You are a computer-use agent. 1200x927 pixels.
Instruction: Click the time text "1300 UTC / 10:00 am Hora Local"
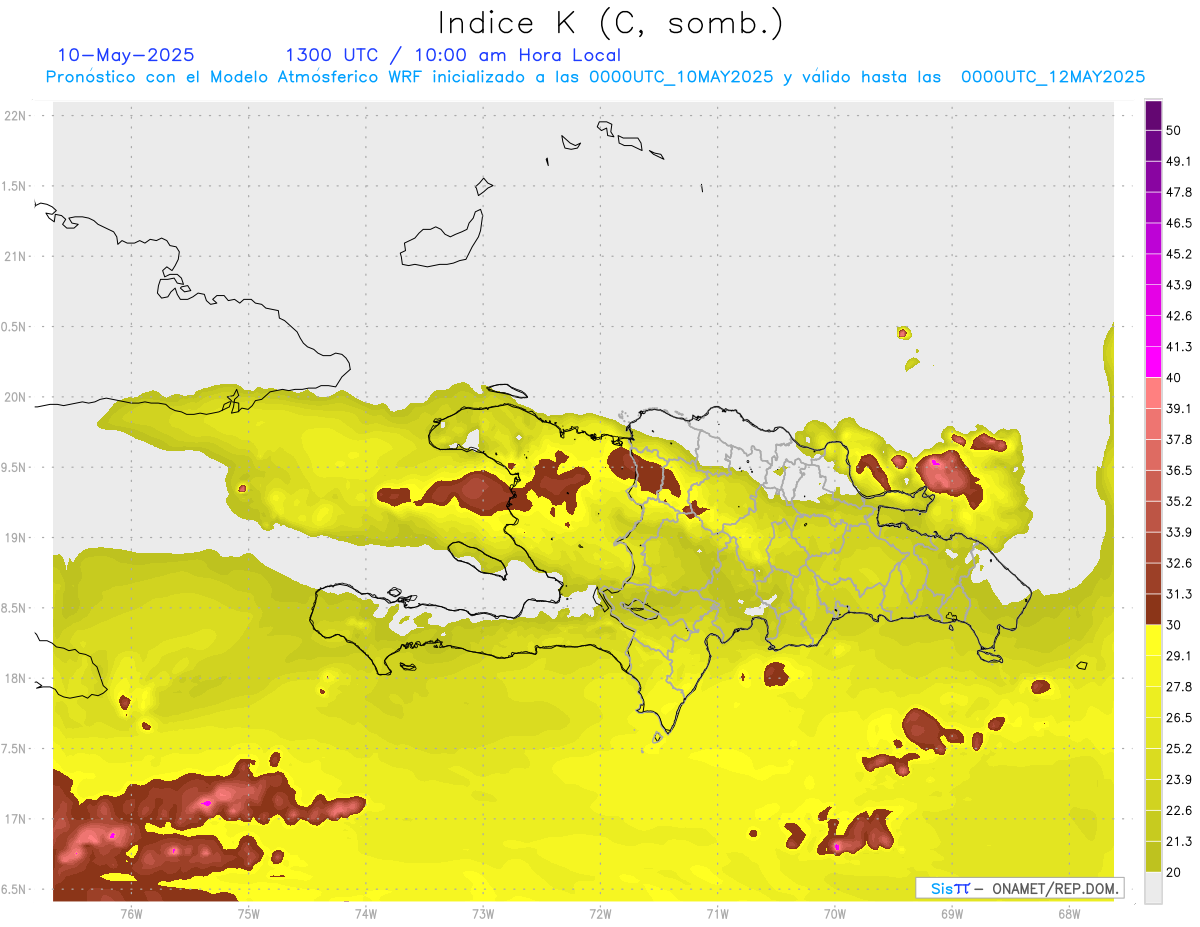453,55
